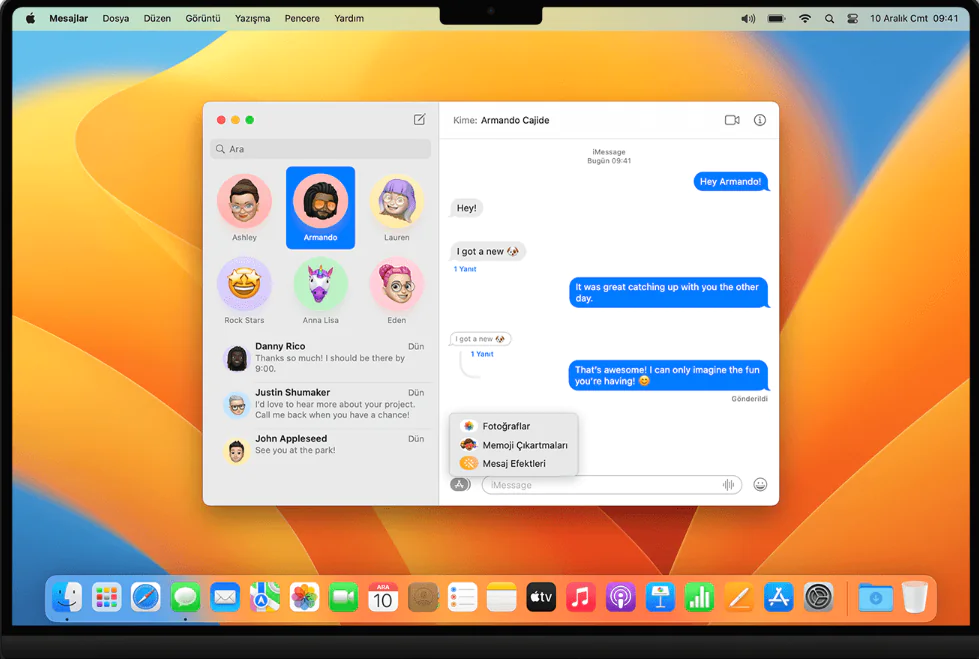The width and height of the screenshot is (979, 659).
Task: Open the Apple menu
Action: click(31, 18)
